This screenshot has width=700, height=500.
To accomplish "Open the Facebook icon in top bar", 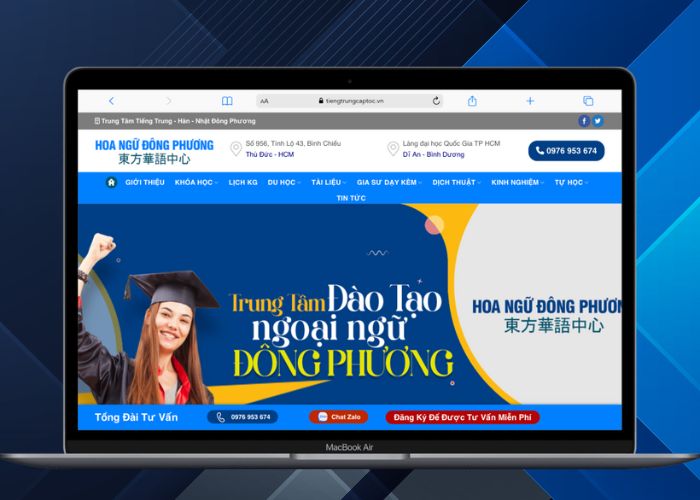I will coord(584,121).
